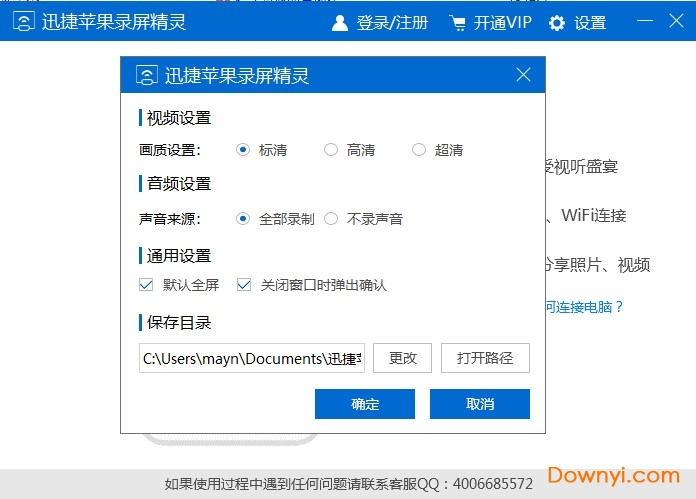The width and height of the screenshot is (696, 499).
Task: Close the settings dialog with X
Action: coord(523,75)
